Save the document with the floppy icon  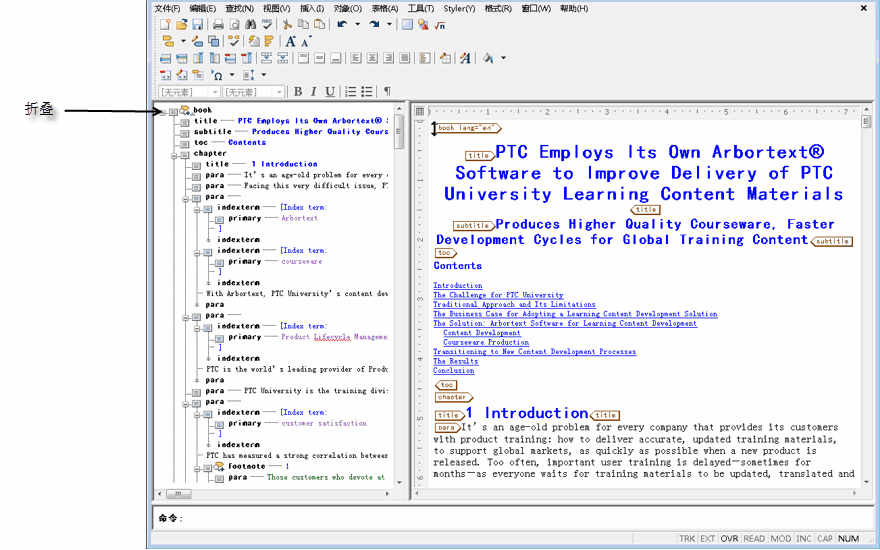198,25
